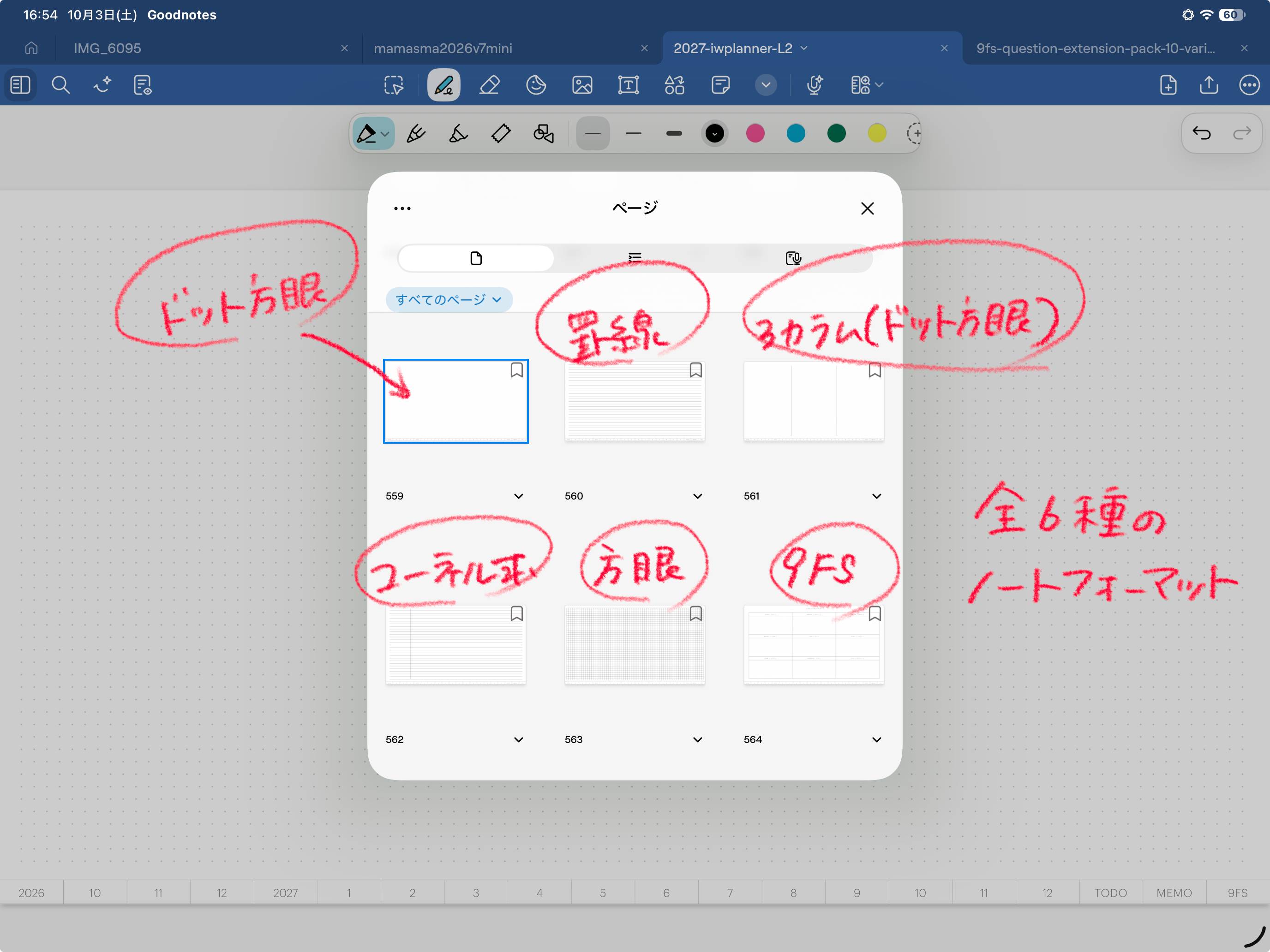Click the undo arrow

[x=1202, y=133]
